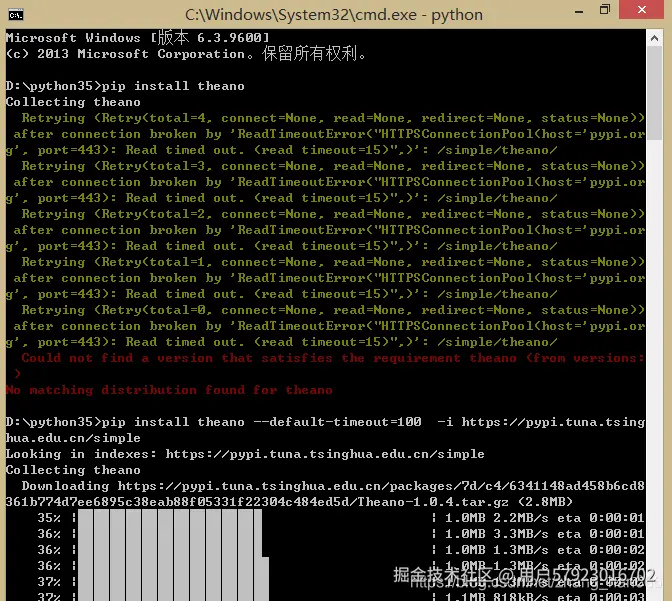The image size is (672, 601).
Task: Click 'Retrying (Retry(total=1' line
Action: 333,262
